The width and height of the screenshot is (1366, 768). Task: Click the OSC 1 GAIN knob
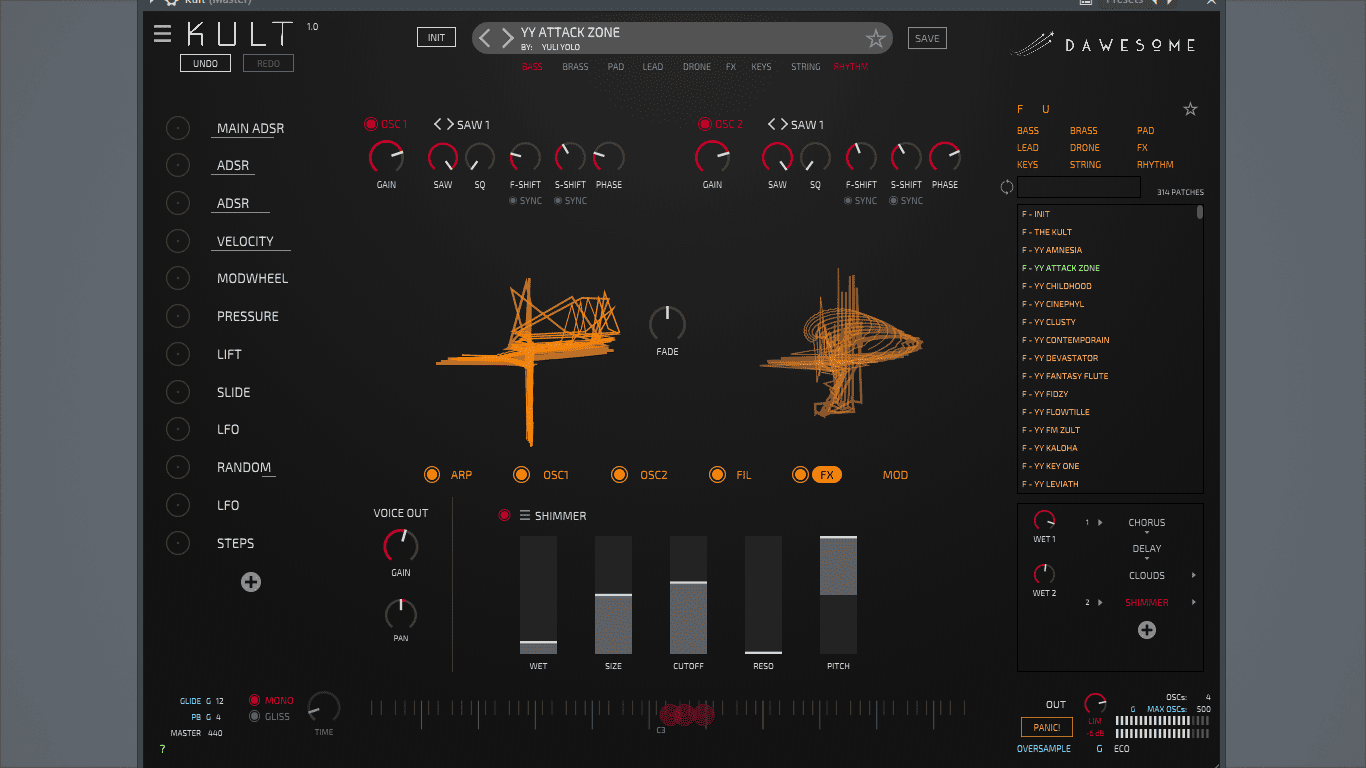386,157
